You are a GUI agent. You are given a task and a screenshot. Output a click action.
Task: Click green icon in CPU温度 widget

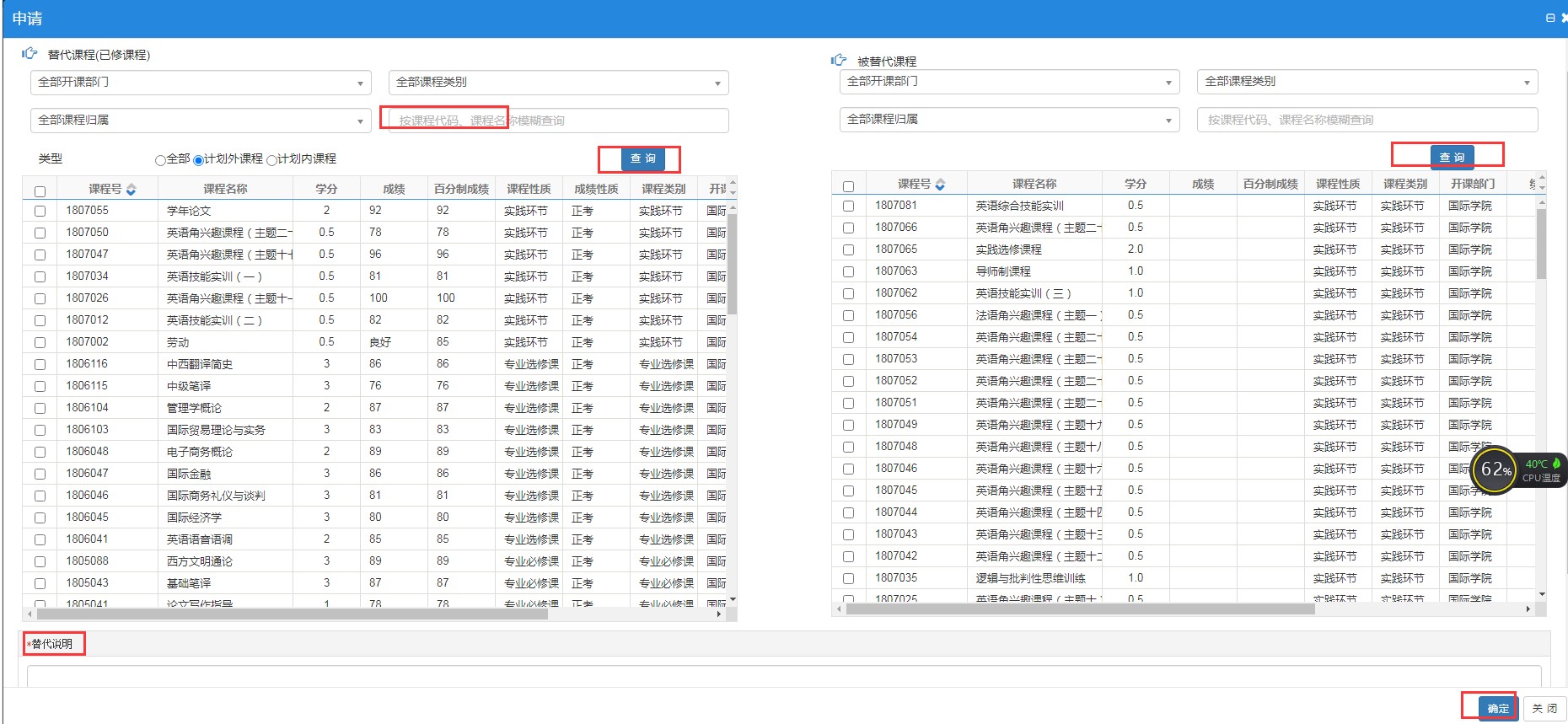[x=1556, y=464]
